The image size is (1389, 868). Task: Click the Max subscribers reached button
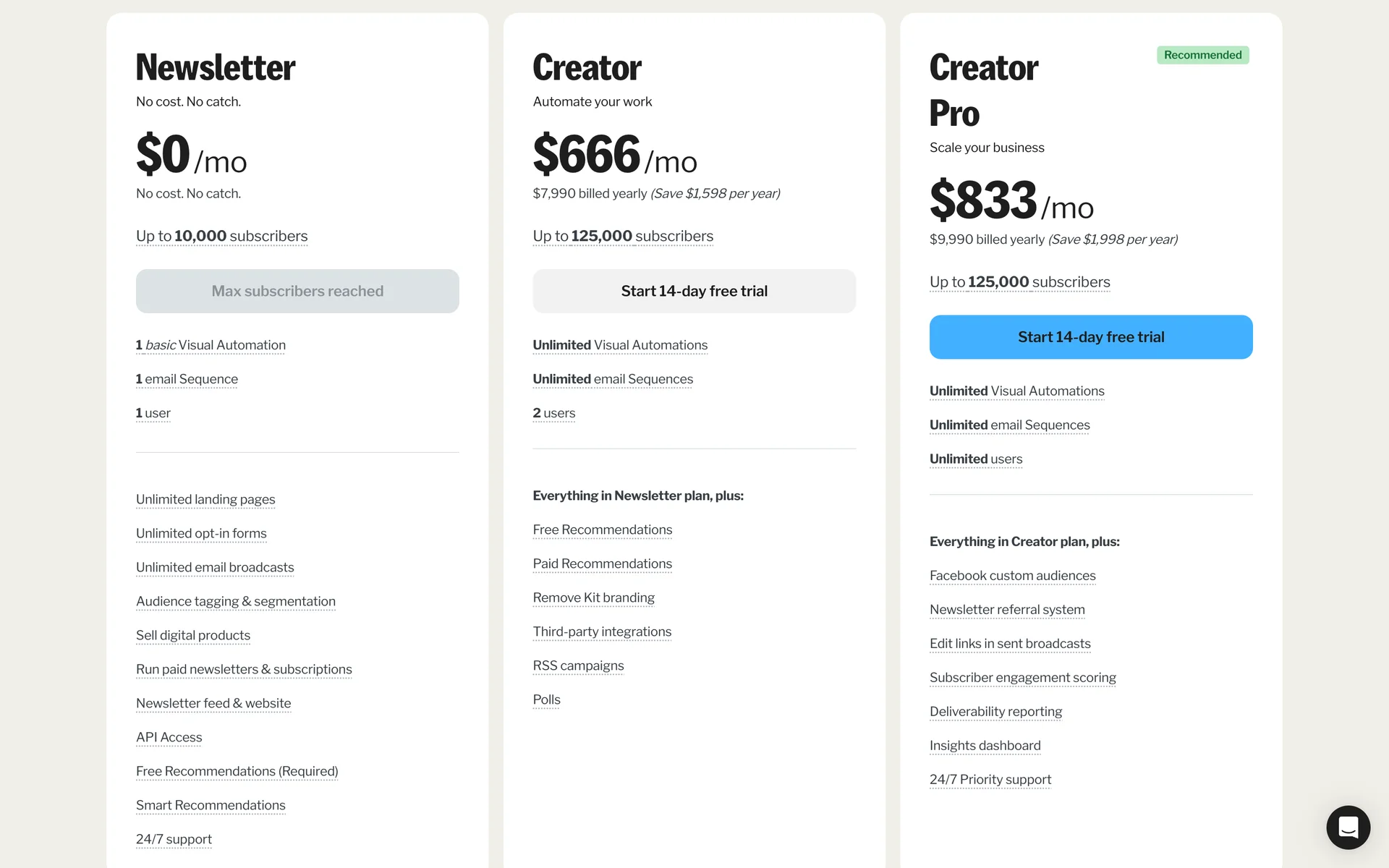coord(297,291)
